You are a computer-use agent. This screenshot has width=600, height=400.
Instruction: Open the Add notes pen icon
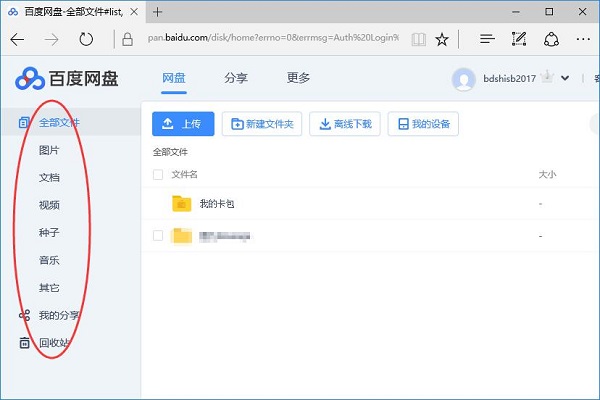coord(518,40)
